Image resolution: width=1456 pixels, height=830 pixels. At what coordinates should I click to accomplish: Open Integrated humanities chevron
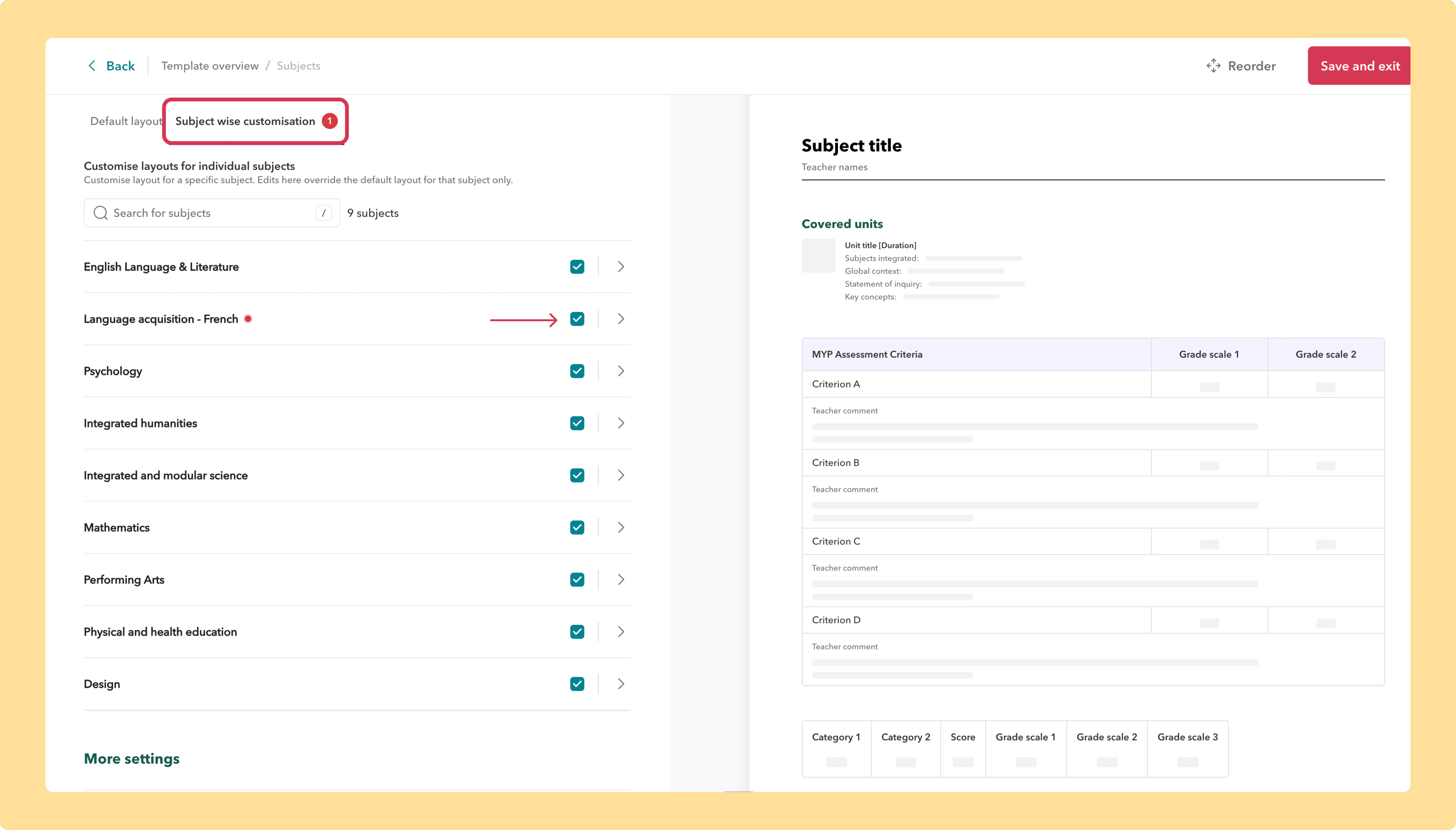(x=621, y=423)
